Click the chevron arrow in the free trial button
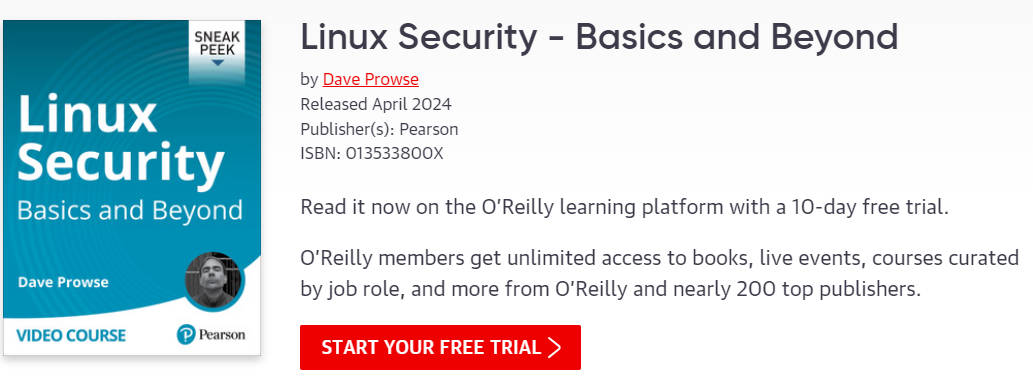The image size is (1033, 390). [555, 347]
